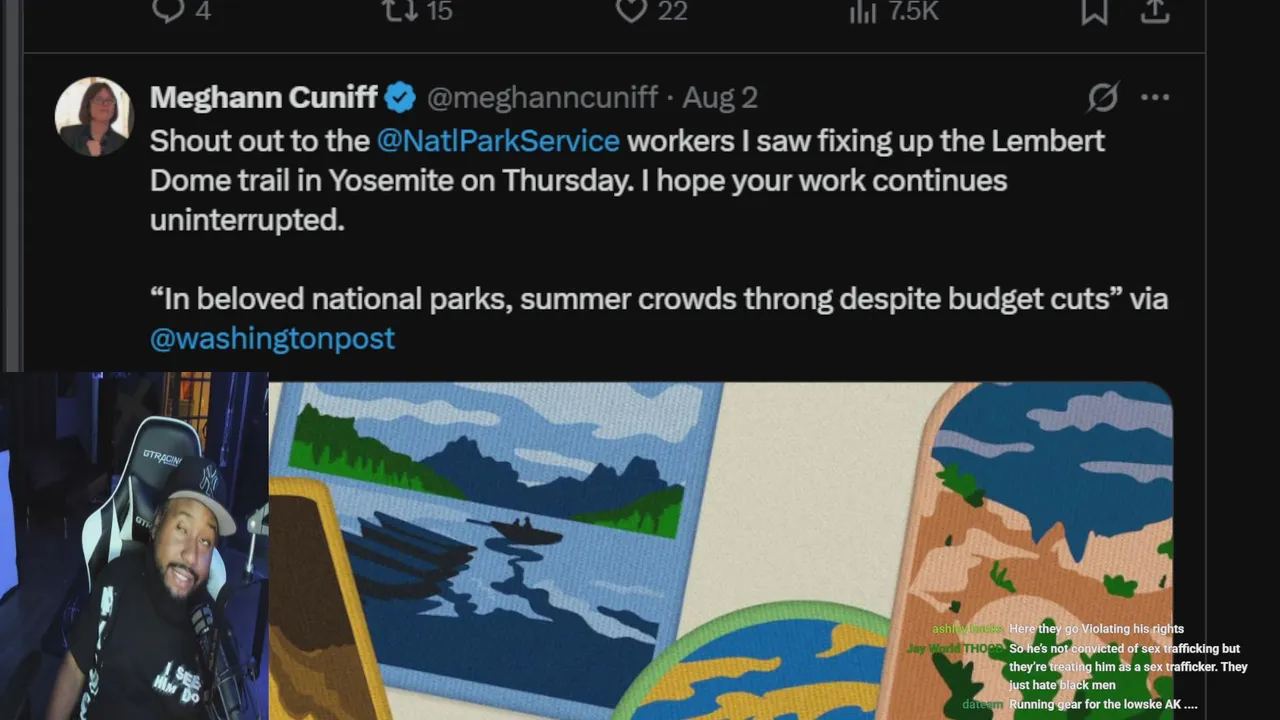Click the repost count of 15

point(439,10)
